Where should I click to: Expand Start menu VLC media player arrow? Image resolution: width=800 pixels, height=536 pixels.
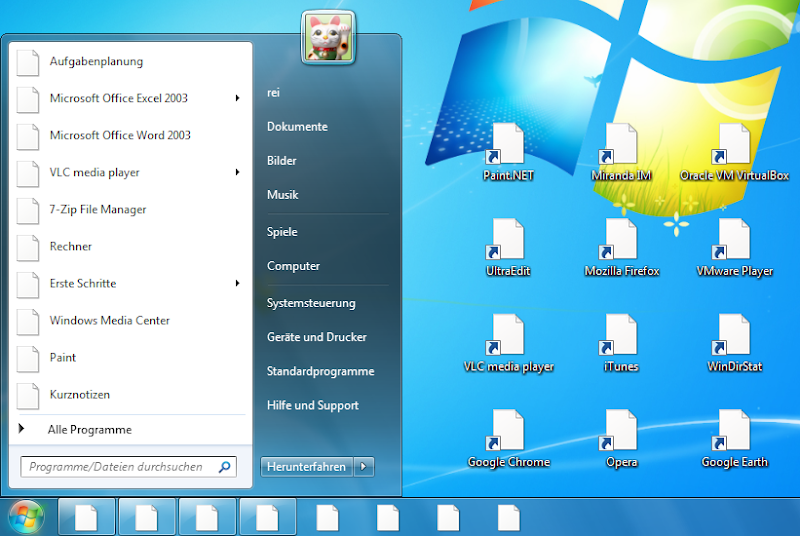237,172
